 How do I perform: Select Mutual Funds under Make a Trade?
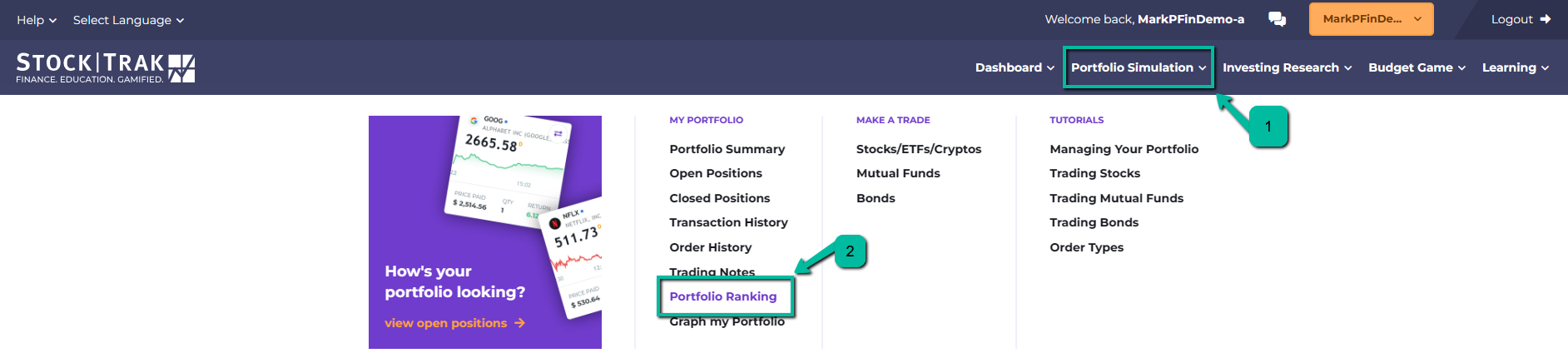coord(898,173)
